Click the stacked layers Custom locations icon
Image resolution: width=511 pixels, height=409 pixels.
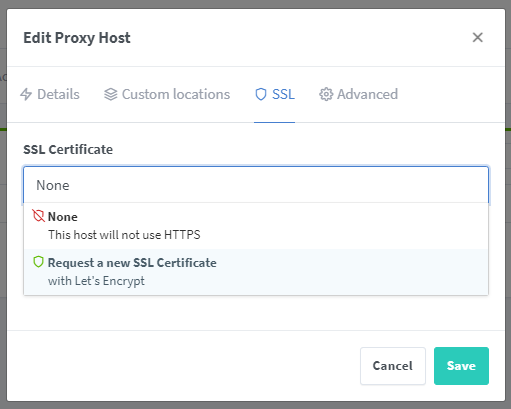pos(111,94)
